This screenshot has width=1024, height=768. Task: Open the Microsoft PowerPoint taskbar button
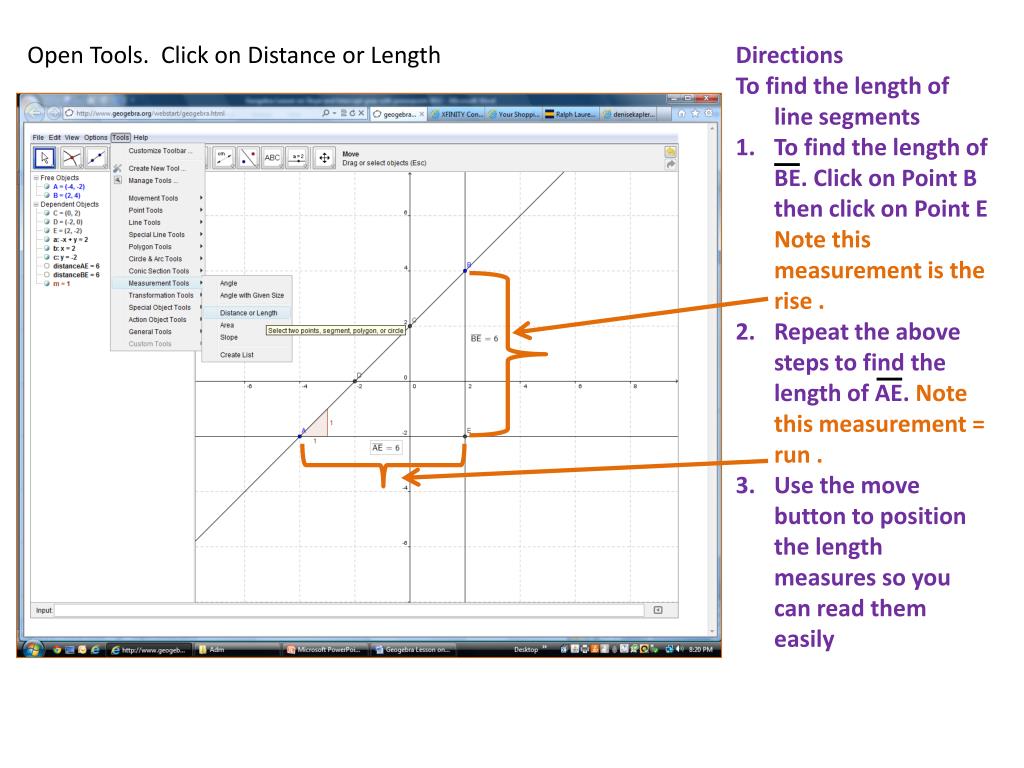(325, 650)
